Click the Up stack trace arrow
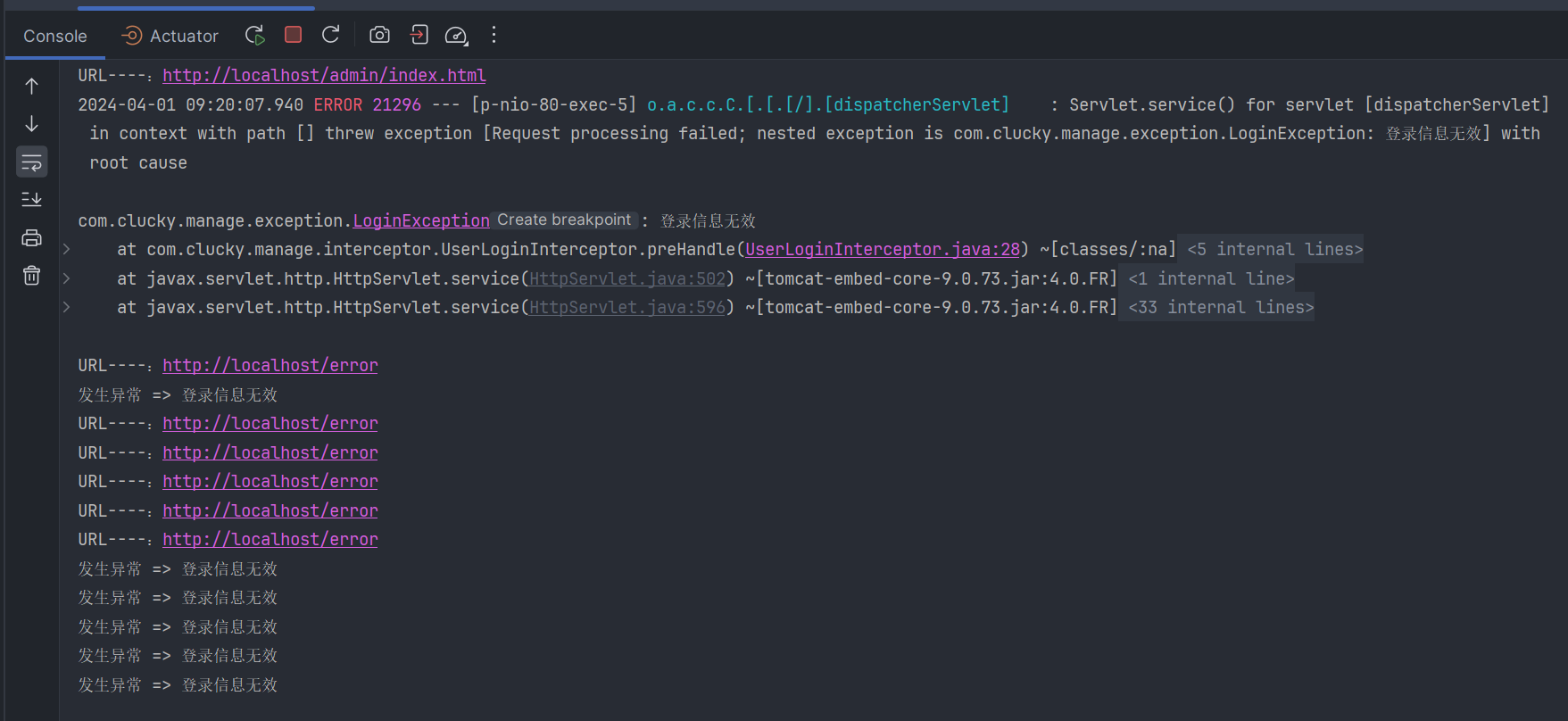The height and width of the screenshot is (721, 1568). point(31,86)
